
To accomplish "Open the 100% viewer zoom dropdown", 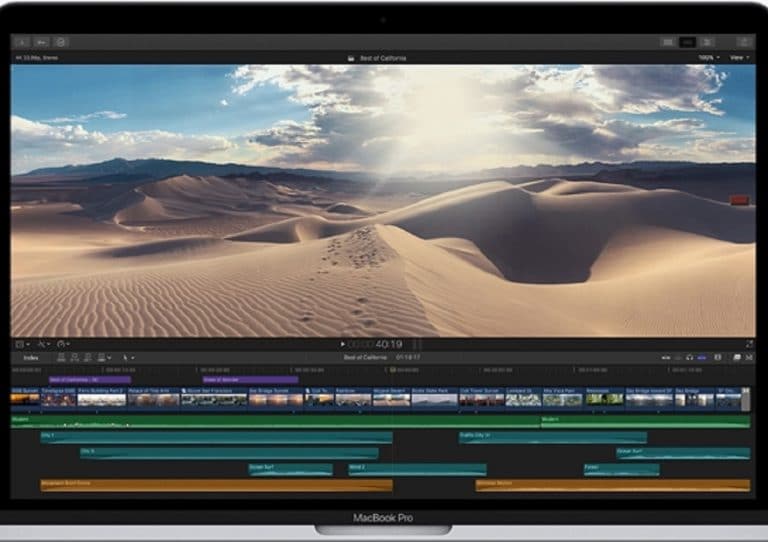I will pos(708,58).
